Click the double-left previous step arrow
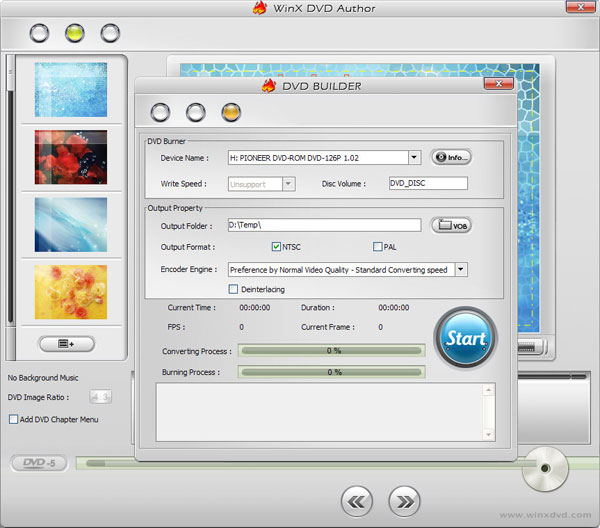The height and width of the screenshot is (528, 600). pos(357,499)
